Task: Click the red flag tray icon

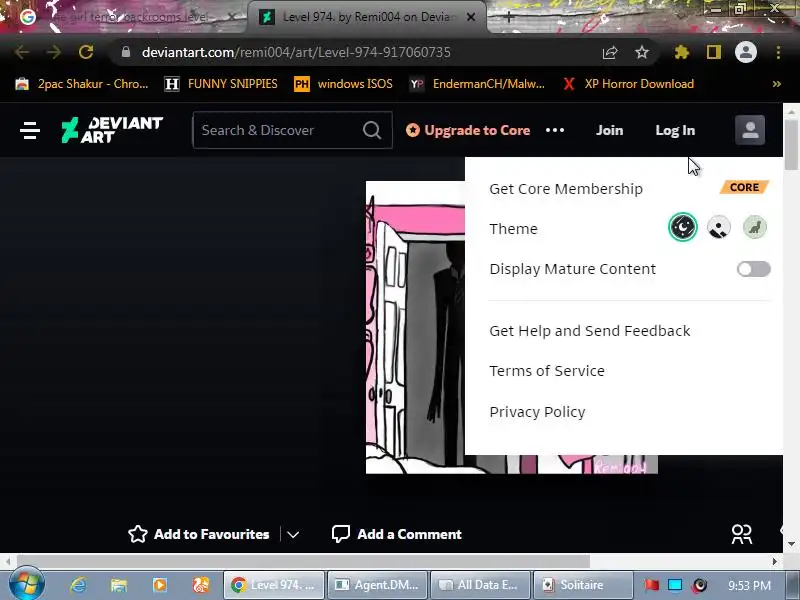Action: (651, 585)
